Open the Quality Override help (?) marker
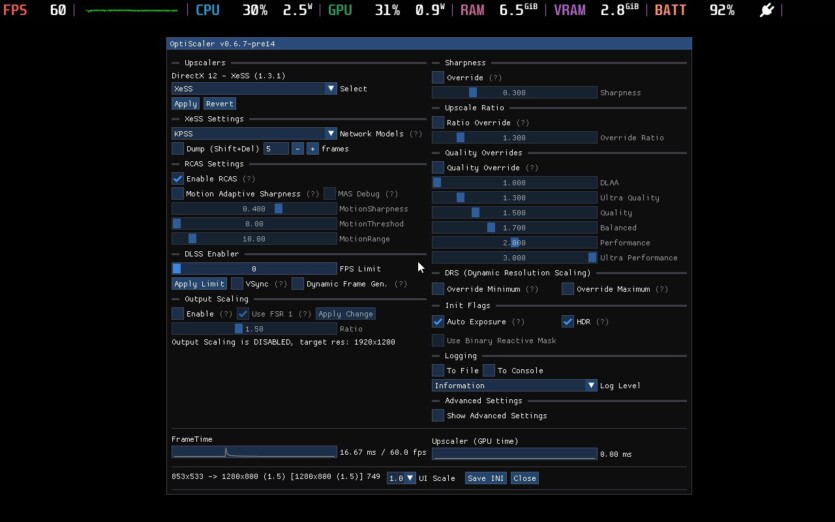The height and width of the screenshot is (522, 835). click(531, 168)
